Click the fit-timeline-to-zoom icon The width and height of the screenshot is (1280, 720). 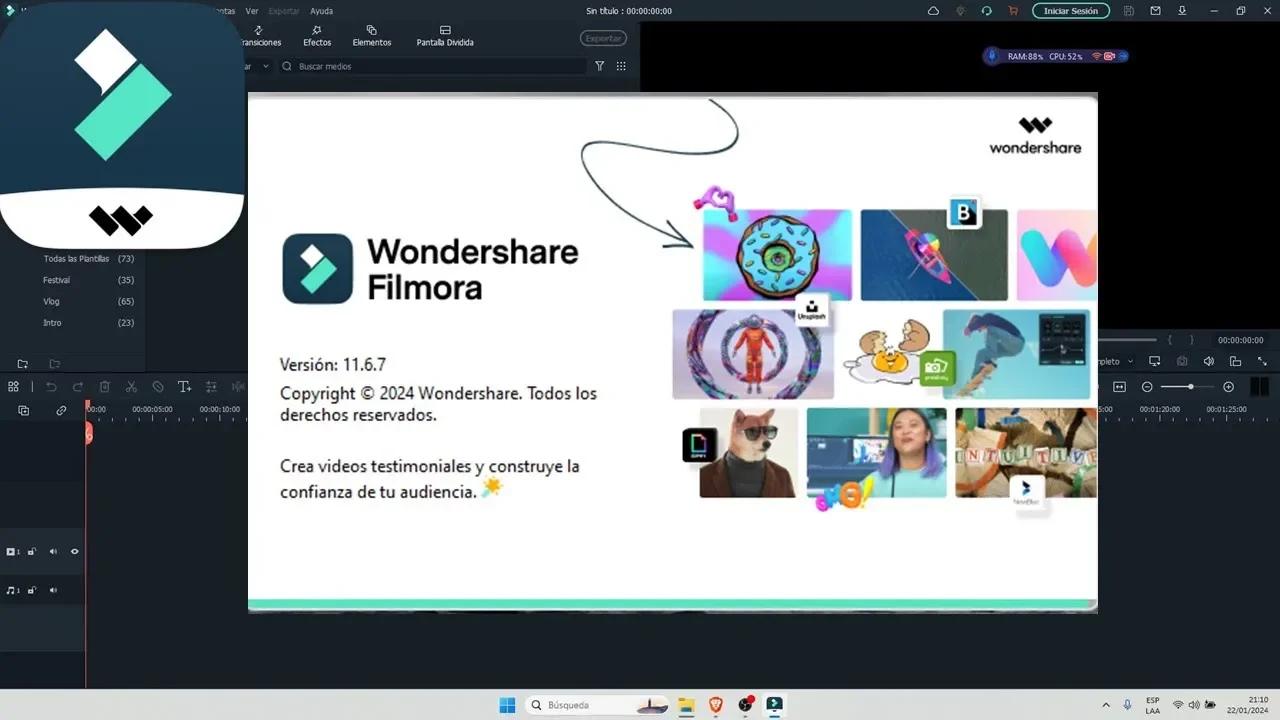1119,386
